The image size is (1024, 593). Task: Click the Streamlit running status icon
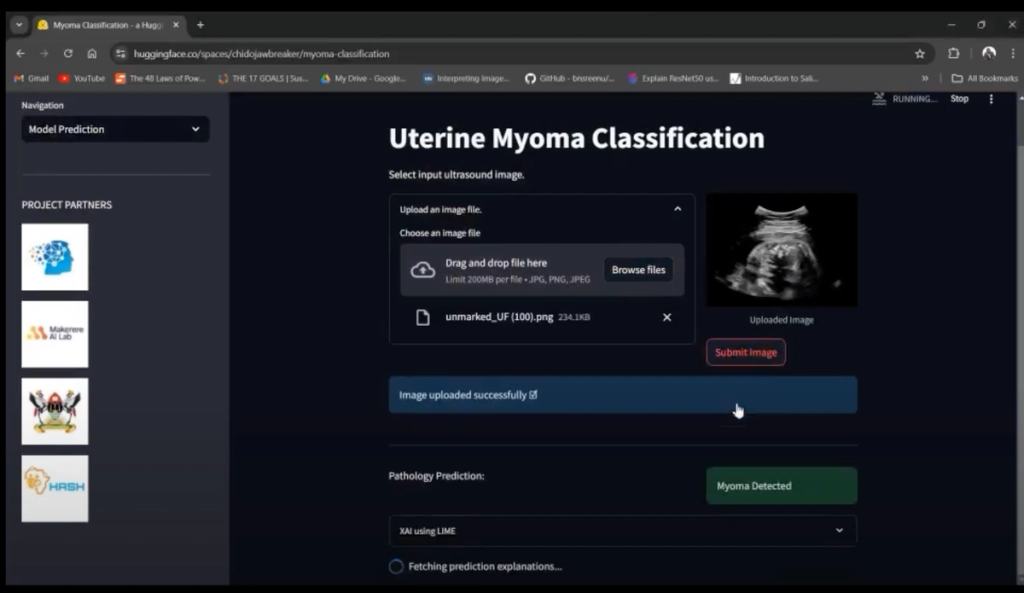click(x=877, y=99)
